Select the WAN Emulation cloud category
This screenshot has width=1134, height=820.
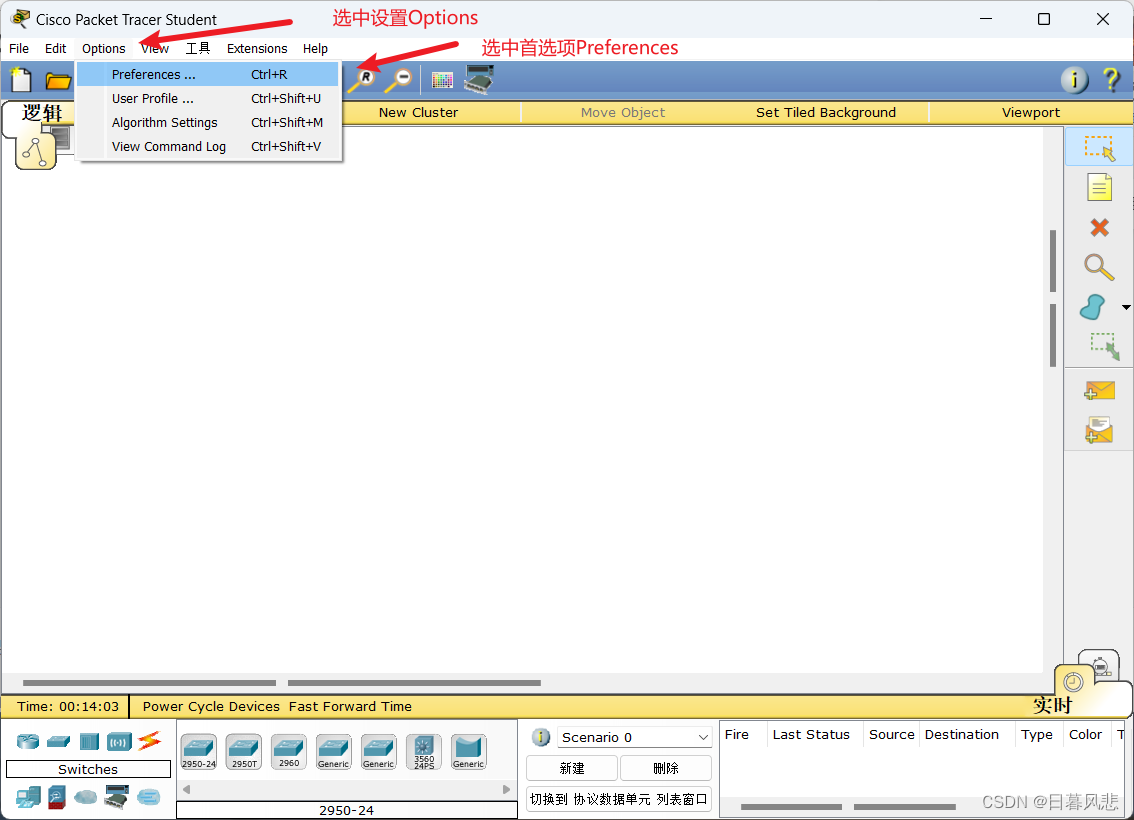[x=85, y=797]
